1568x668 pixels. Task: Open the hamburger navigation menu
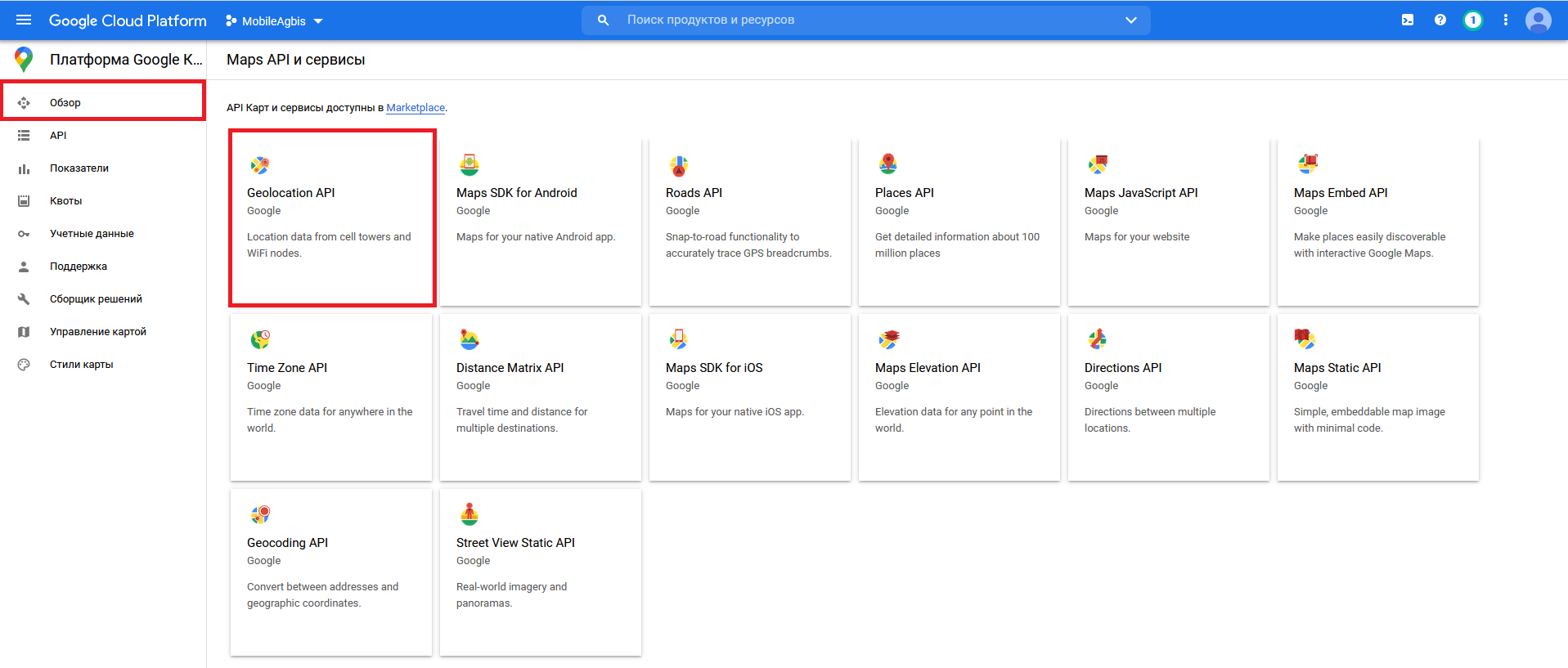(x=24, y=20)
